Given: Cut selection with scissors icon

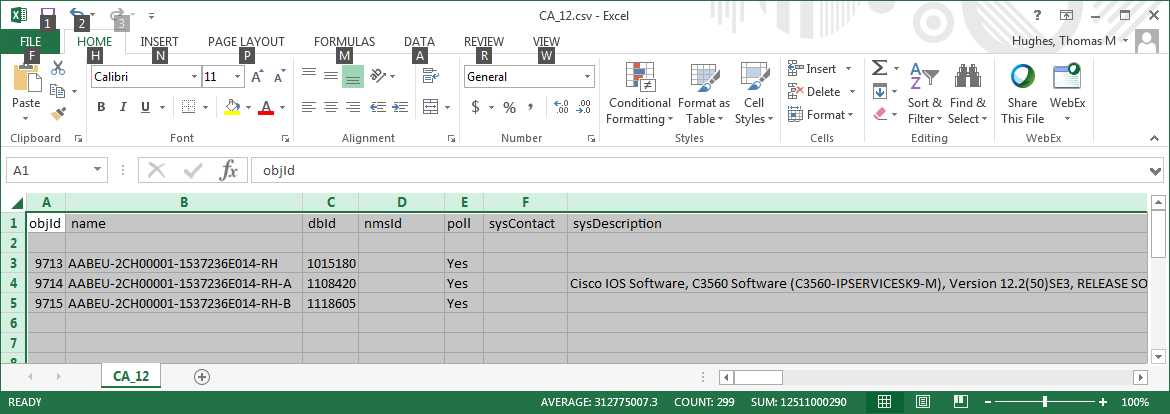Looking at the screenshot, I should (58, 69).
